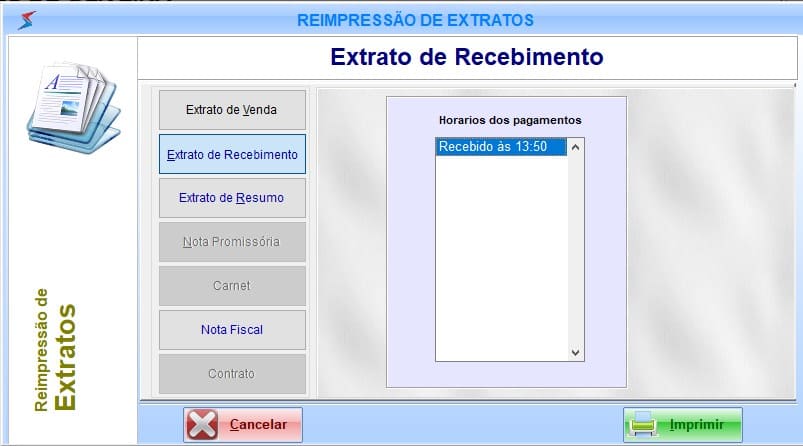Open Extrato de Resumo
Image resolution: width=803 pixels, height=446 pixels.
point(232,198)
